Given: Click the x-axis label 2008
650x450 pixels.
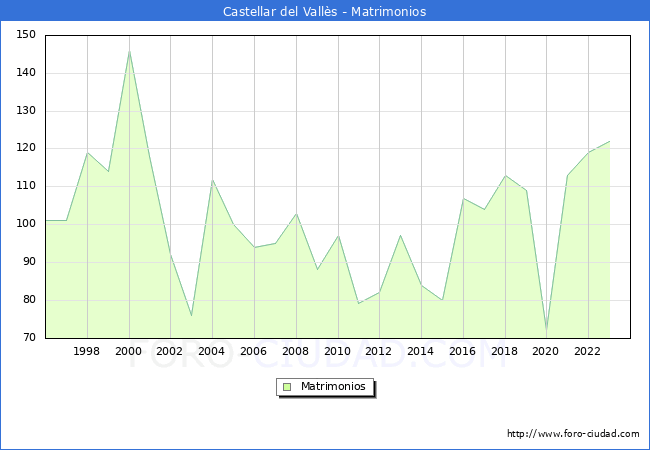Looking at the screenshot, I should click(295, 351).
